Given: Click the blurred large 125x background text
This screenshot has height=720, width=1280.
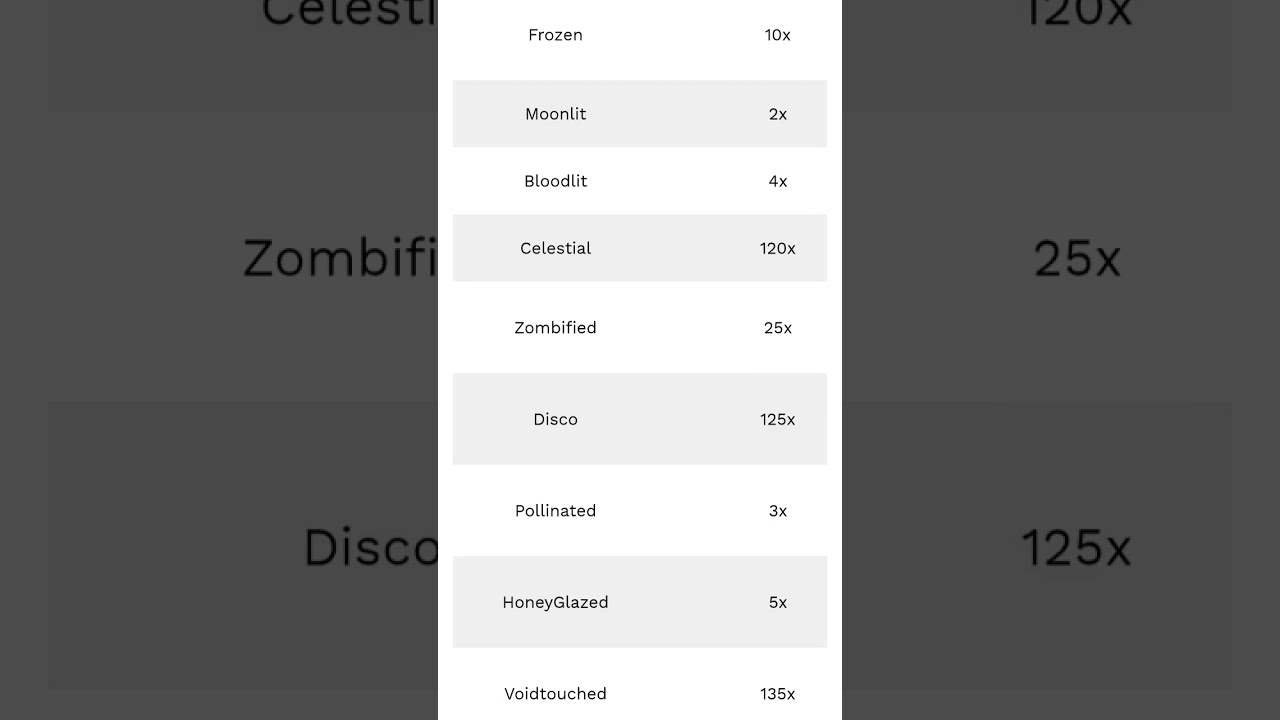Looking at the screenshot, I should click(x=1076, y=548).
